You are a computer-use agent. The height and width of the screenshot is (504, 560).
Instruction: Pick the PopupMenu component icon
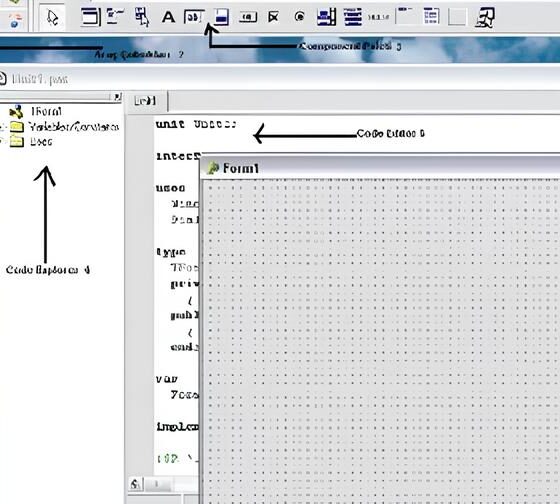click(142, 17)
